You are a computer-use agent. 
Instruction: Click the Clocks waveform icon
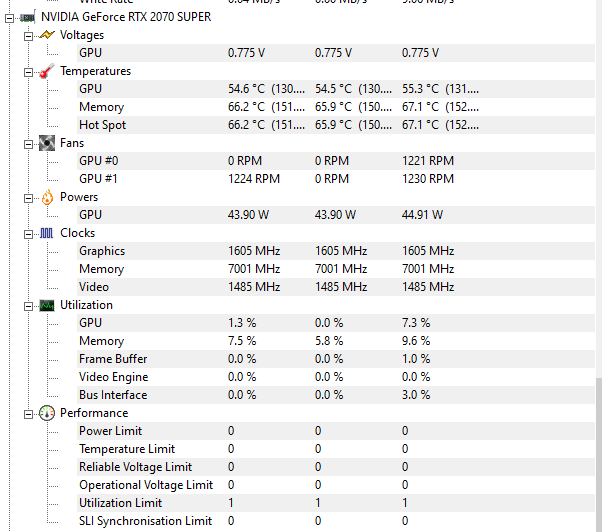[46, 233]
